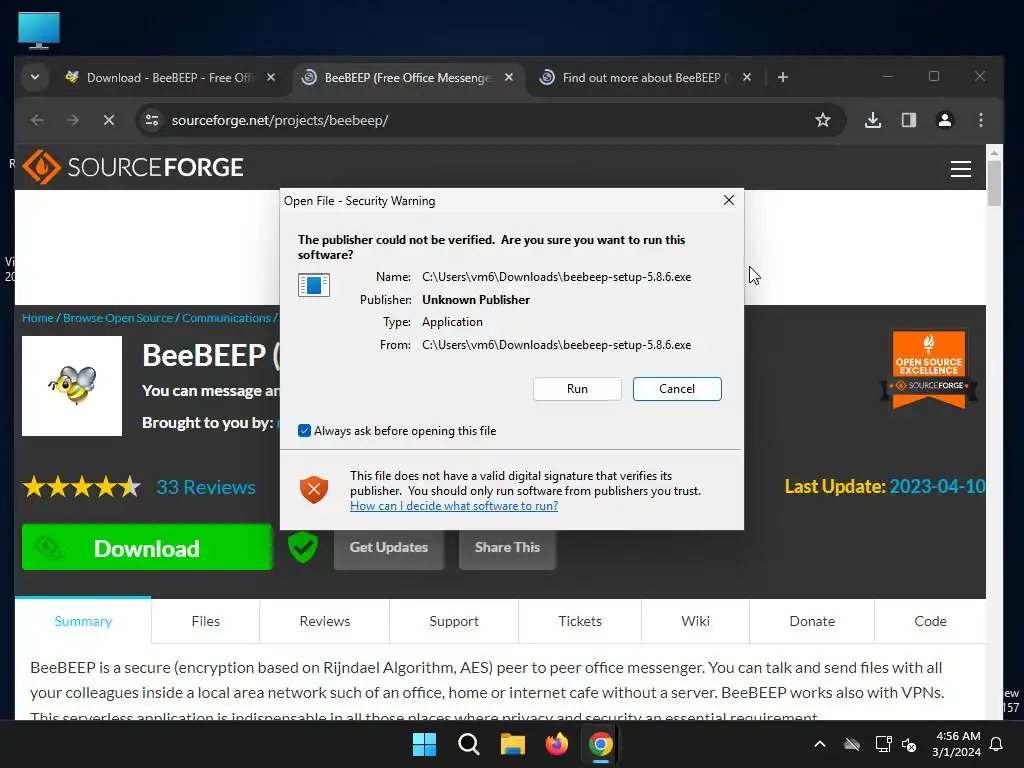Select the Donate tab
The height and width of the screenshot is (768, 1024).
[812, 621]
